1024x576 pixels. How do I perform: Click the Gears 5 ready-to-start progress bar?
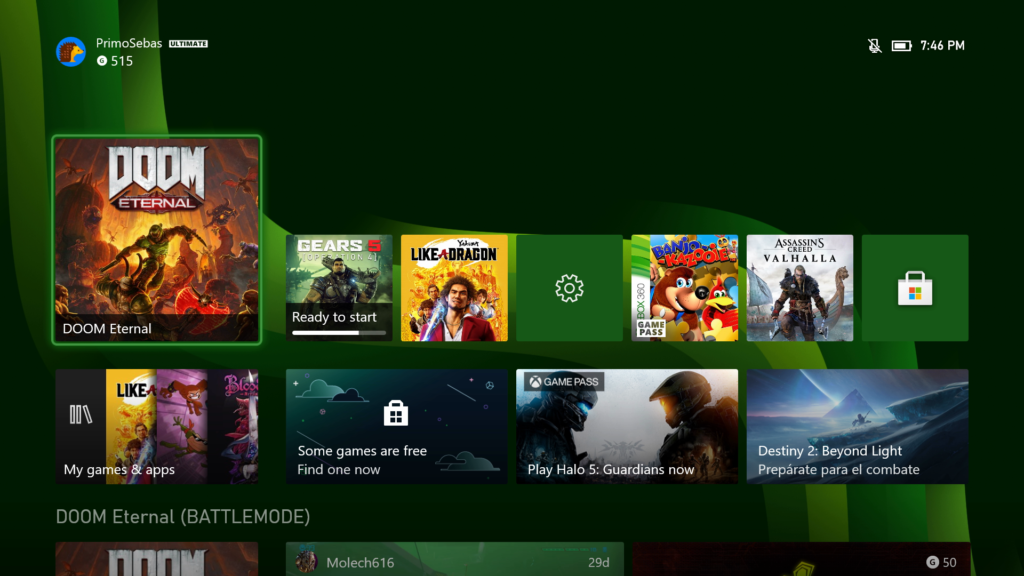click(339, 333)
